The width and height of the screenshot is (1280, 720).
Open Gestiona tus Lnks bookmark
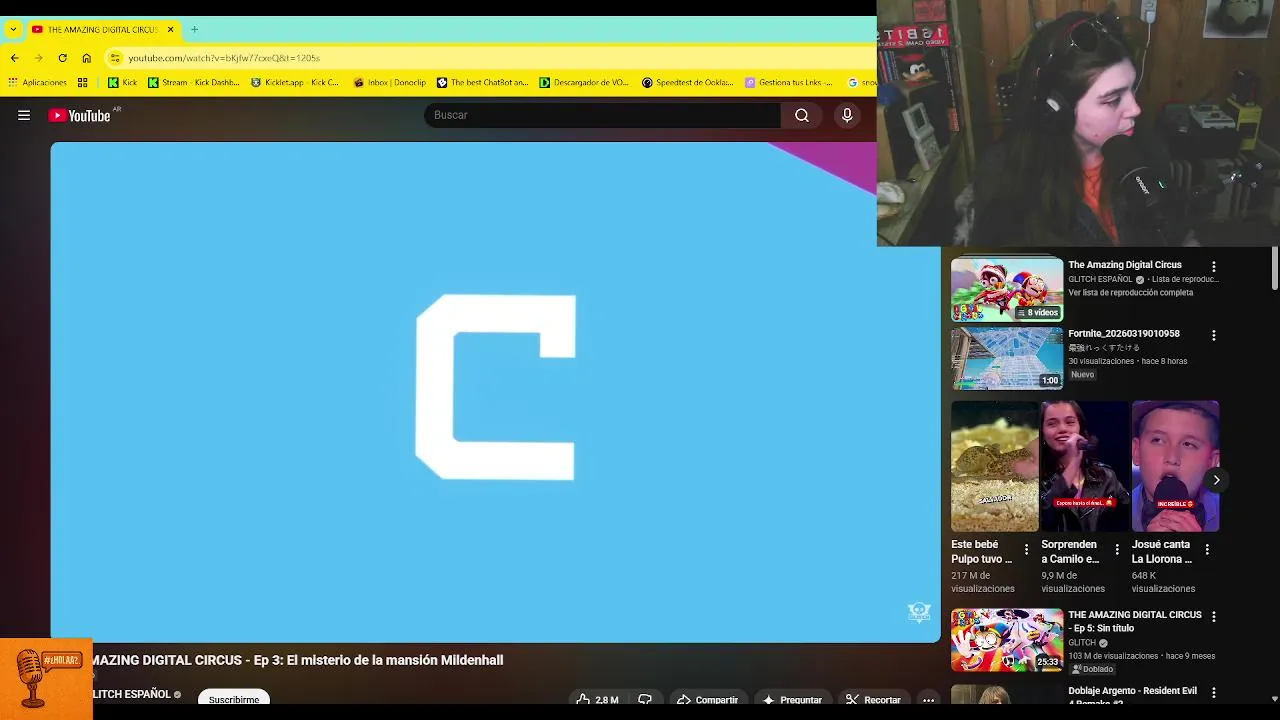point(790,82)
